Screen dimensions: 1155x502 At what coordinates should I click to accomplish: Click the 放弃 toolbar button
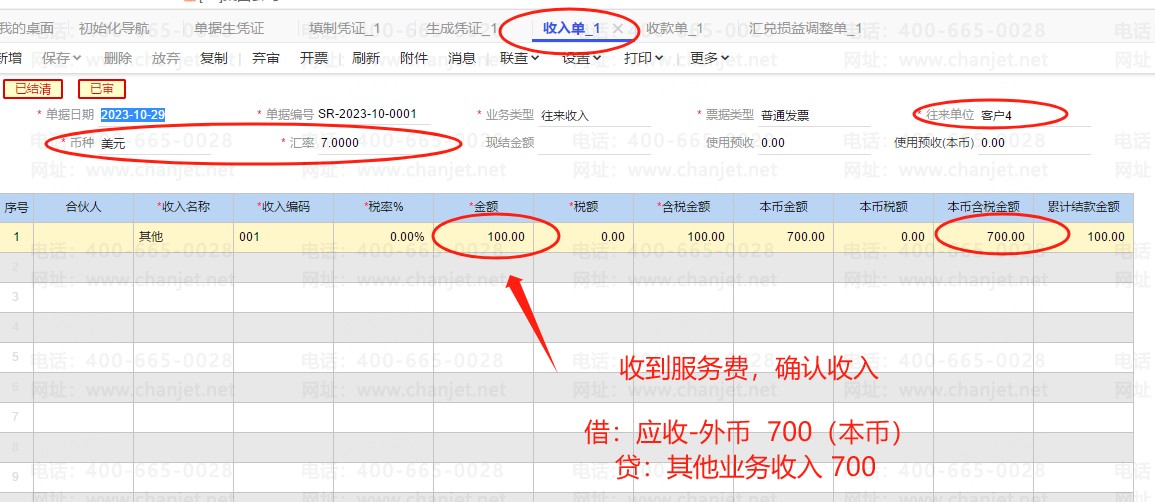click(166, 58)
